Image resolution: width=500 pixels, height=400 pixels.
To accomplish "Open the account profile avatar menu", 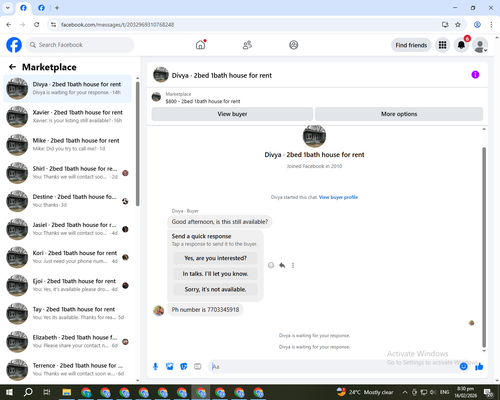I will tap(480, 45).
